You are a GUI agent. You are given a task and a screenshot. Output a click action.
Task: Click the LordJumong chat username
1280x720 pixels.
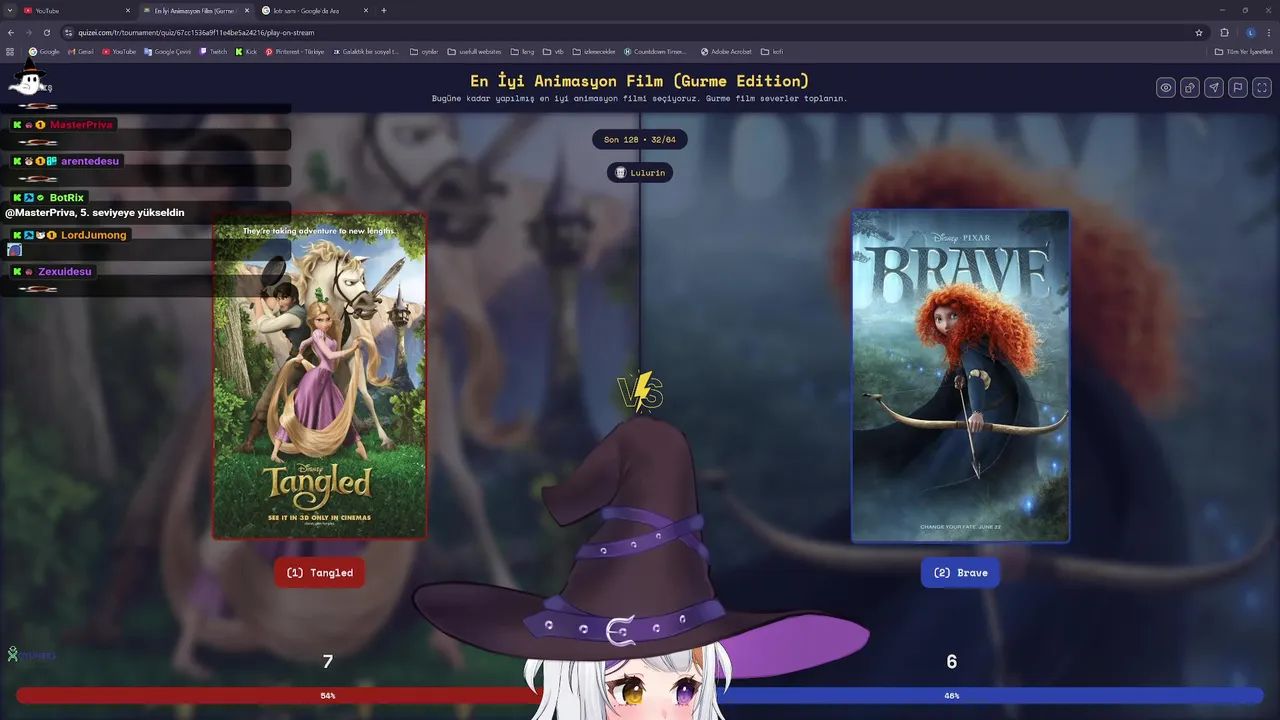point(93,235)
